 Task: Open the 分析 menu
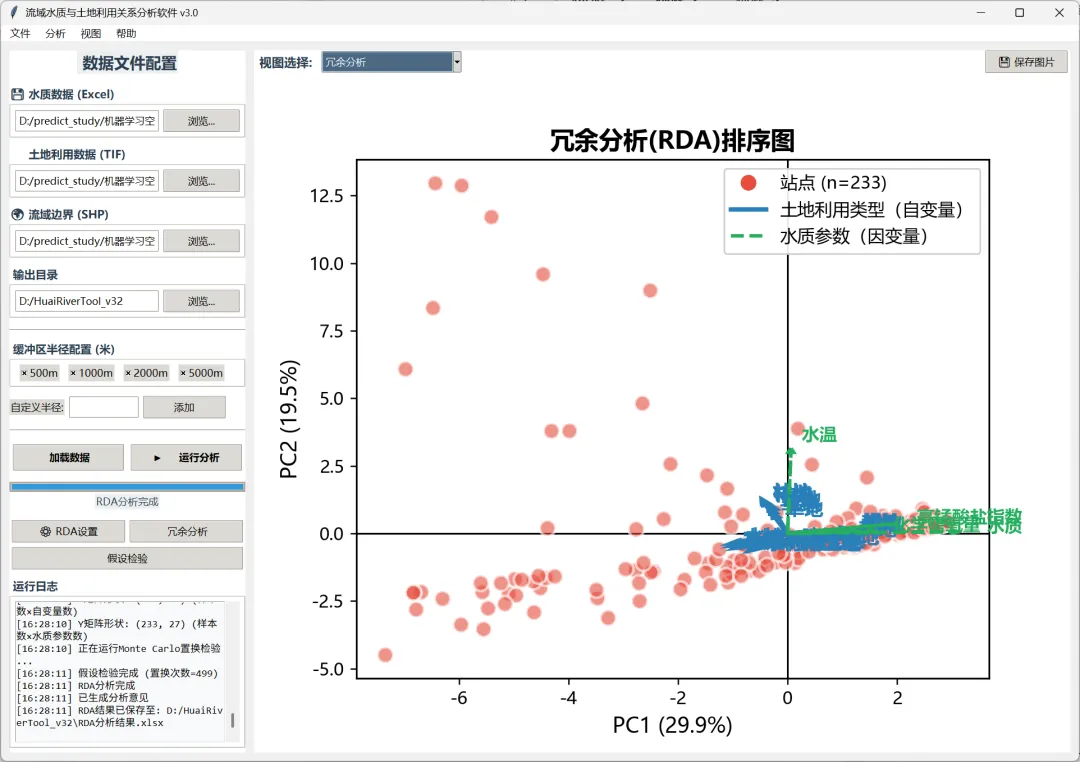click(55, 33)
